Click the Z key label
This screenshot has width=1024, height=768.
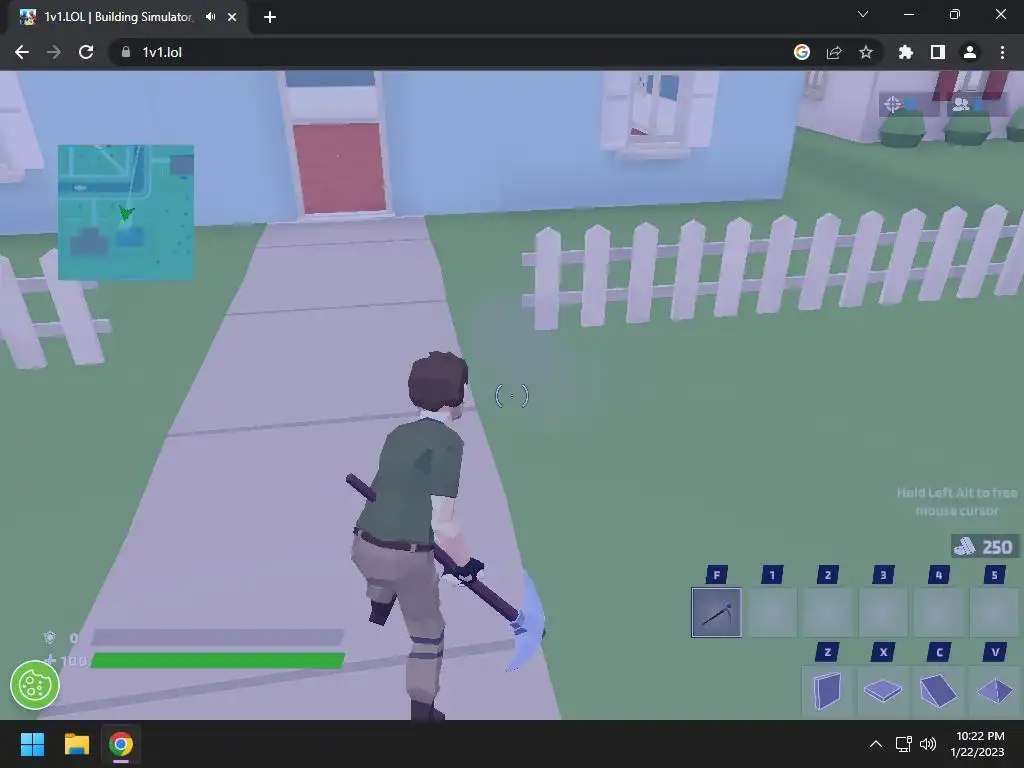(x=827, y=652)
